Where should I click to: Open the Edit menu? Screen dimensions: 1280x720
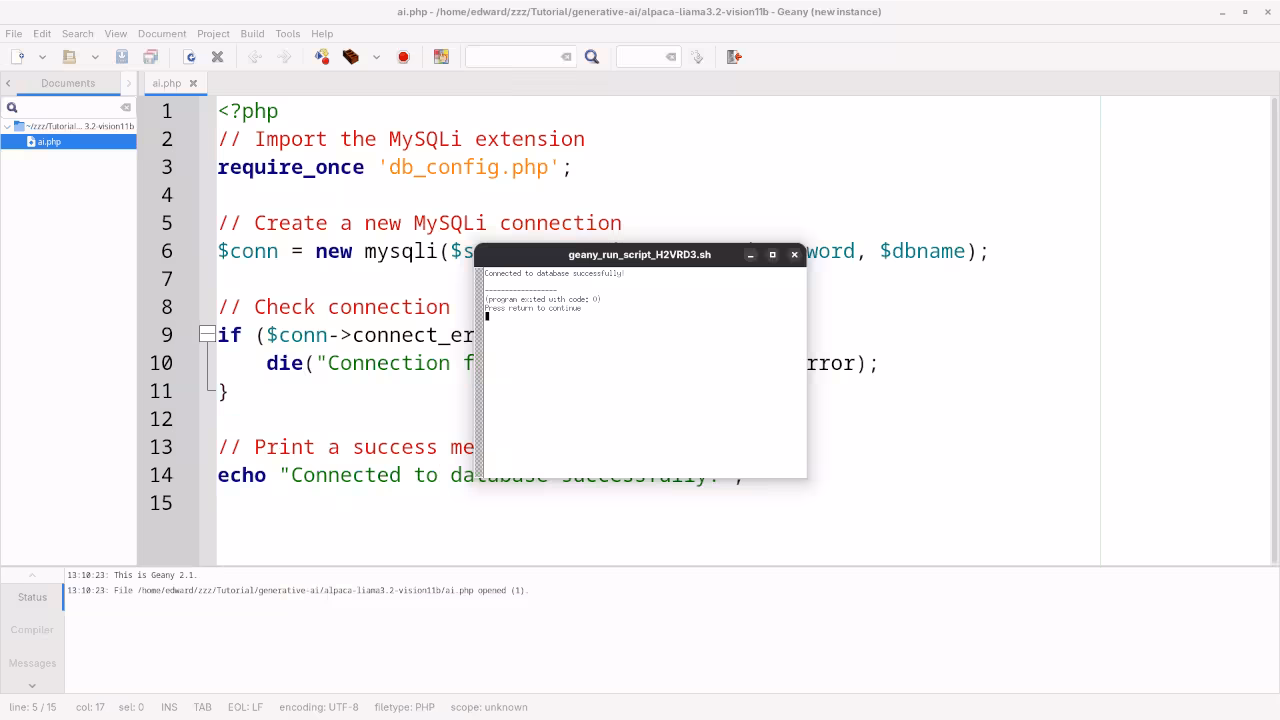point(42,33)
